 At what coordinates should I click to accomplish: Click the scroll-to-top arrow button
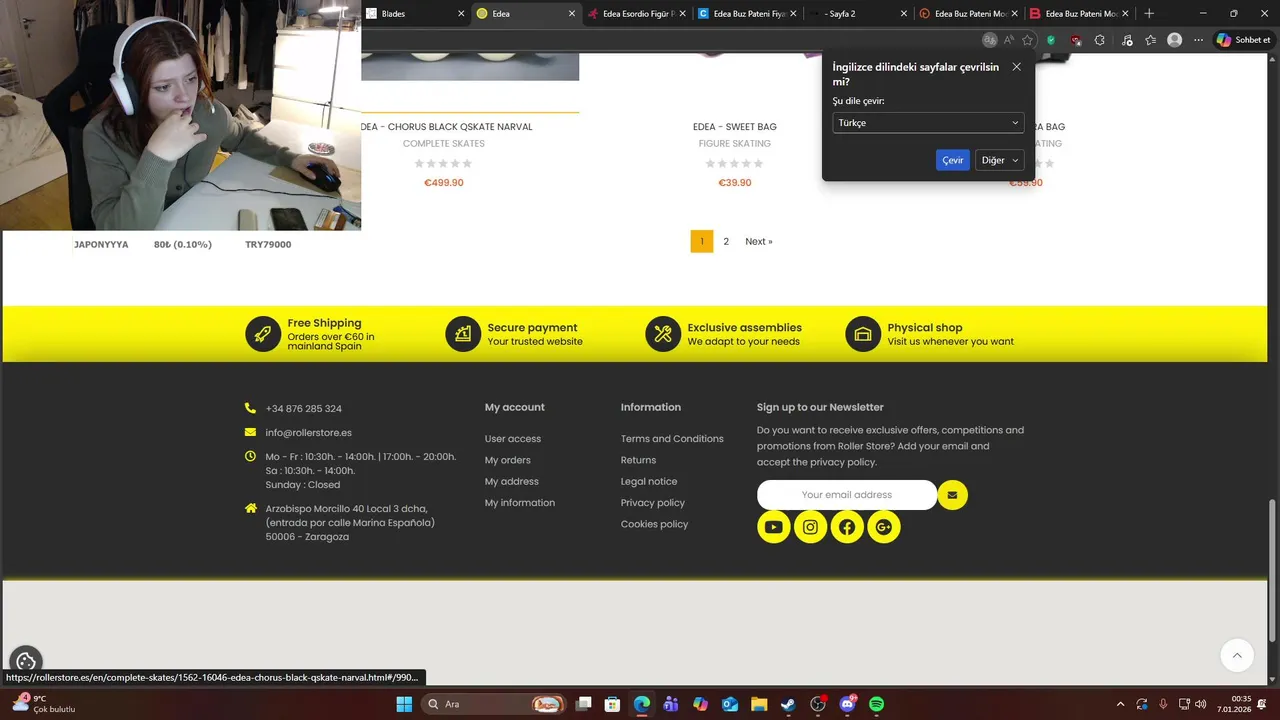tap(1237, 655)
